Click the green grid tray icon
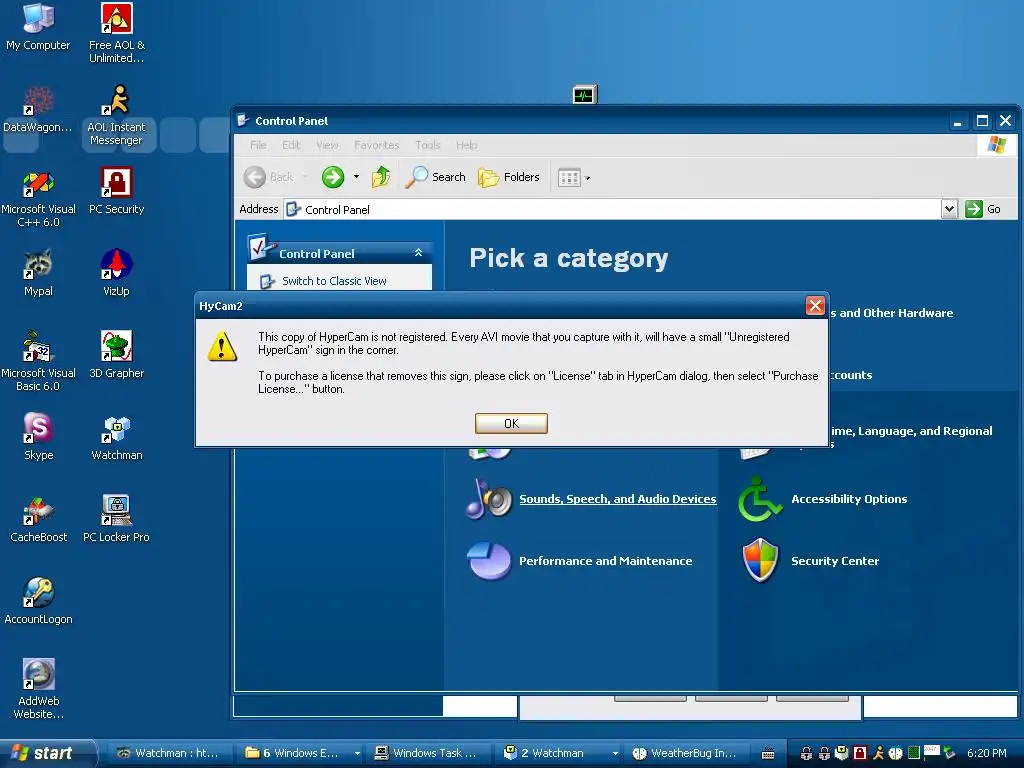 tap(914, 753)
